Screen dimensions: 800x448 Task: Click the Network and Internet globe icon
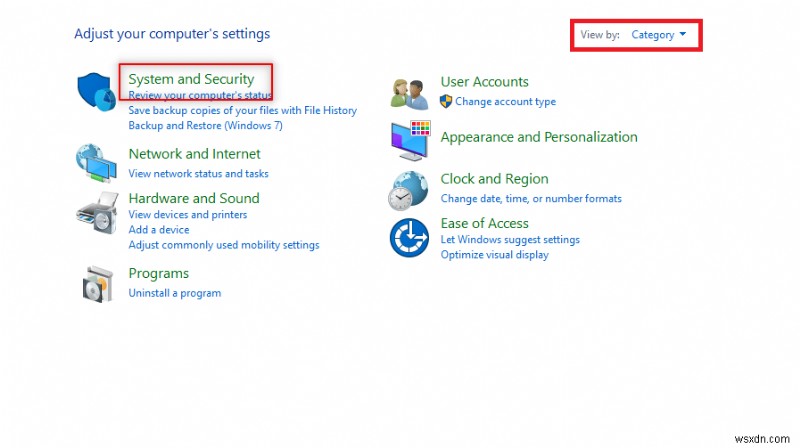[x=98, y=161]
